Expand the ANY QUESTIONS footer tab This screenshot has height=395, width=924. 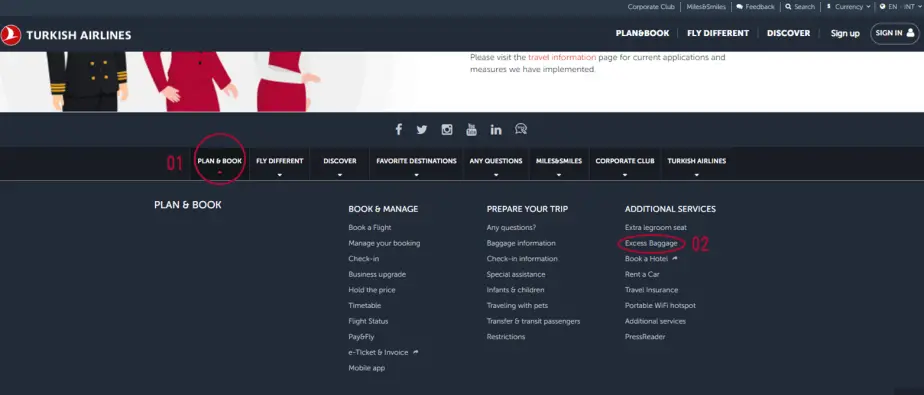tap(496, 164)
